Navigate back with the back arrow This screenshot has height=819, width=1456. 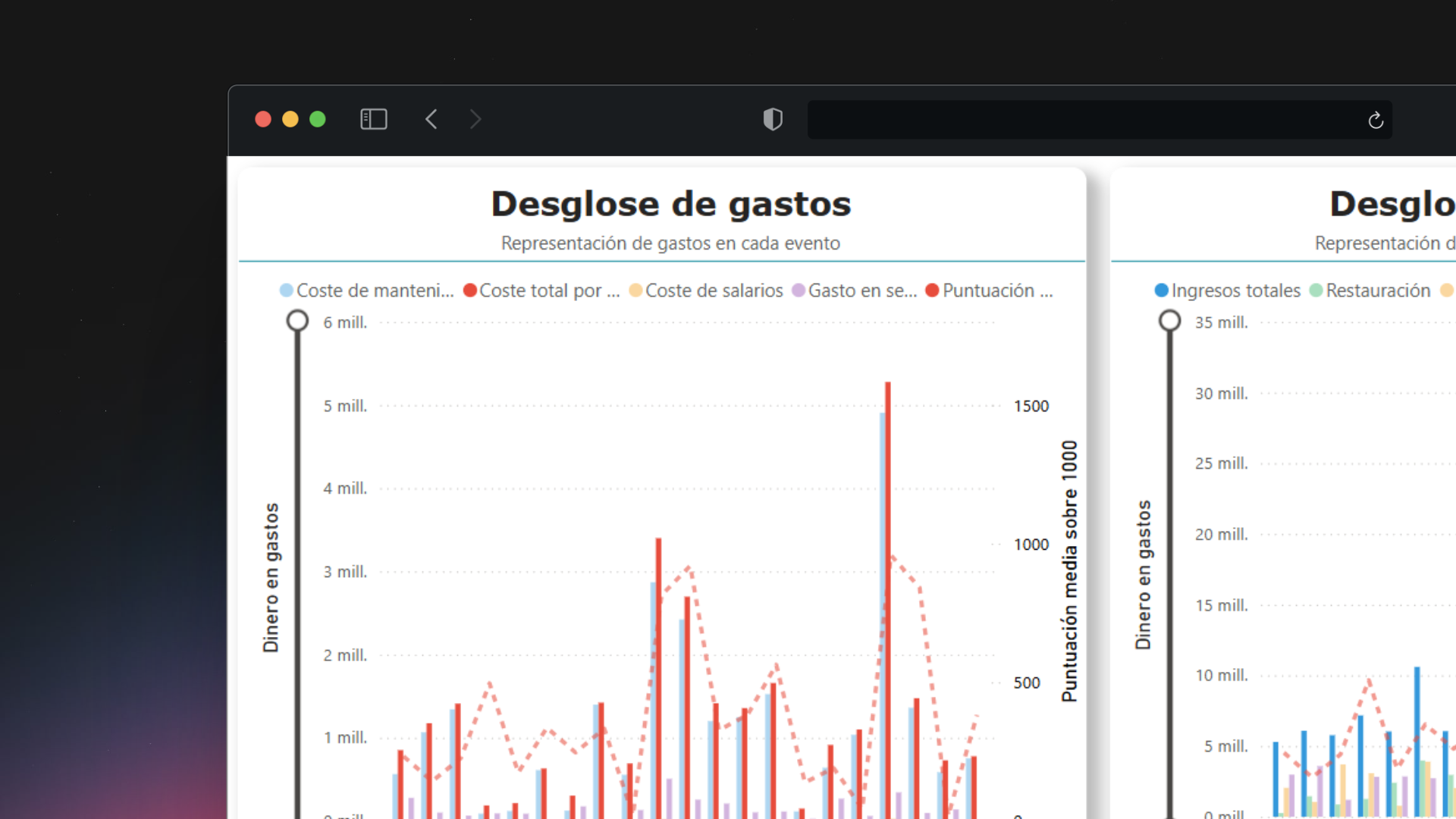(431, 119)
